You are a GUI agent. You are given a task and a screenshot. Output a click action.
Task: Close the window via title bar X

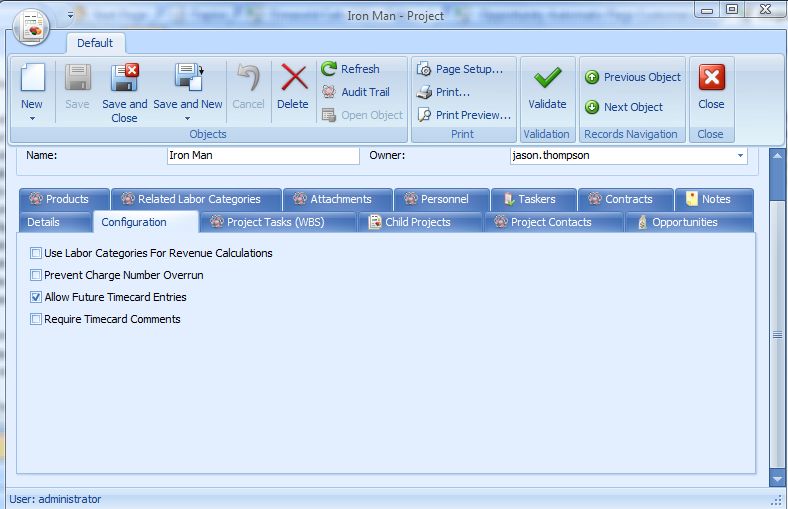(765, 10)
